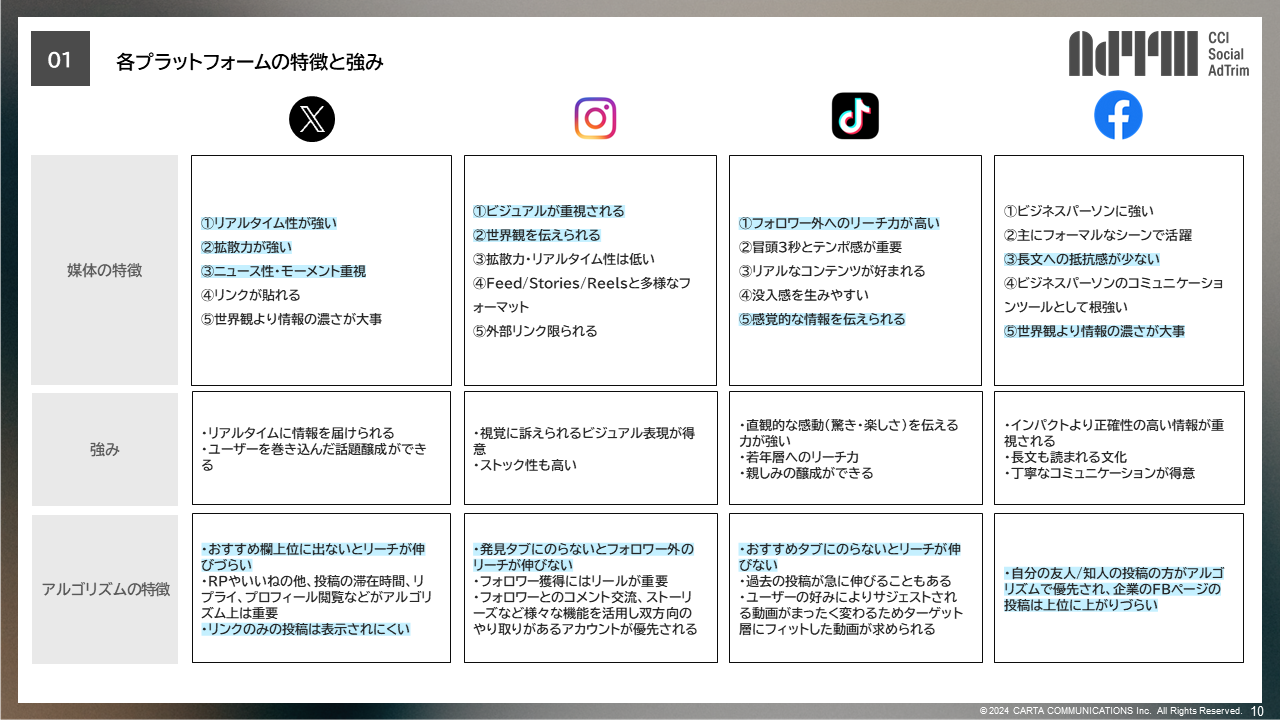Click the text ③長文への抵抗感が少ない

click(x=1083, y=259)
